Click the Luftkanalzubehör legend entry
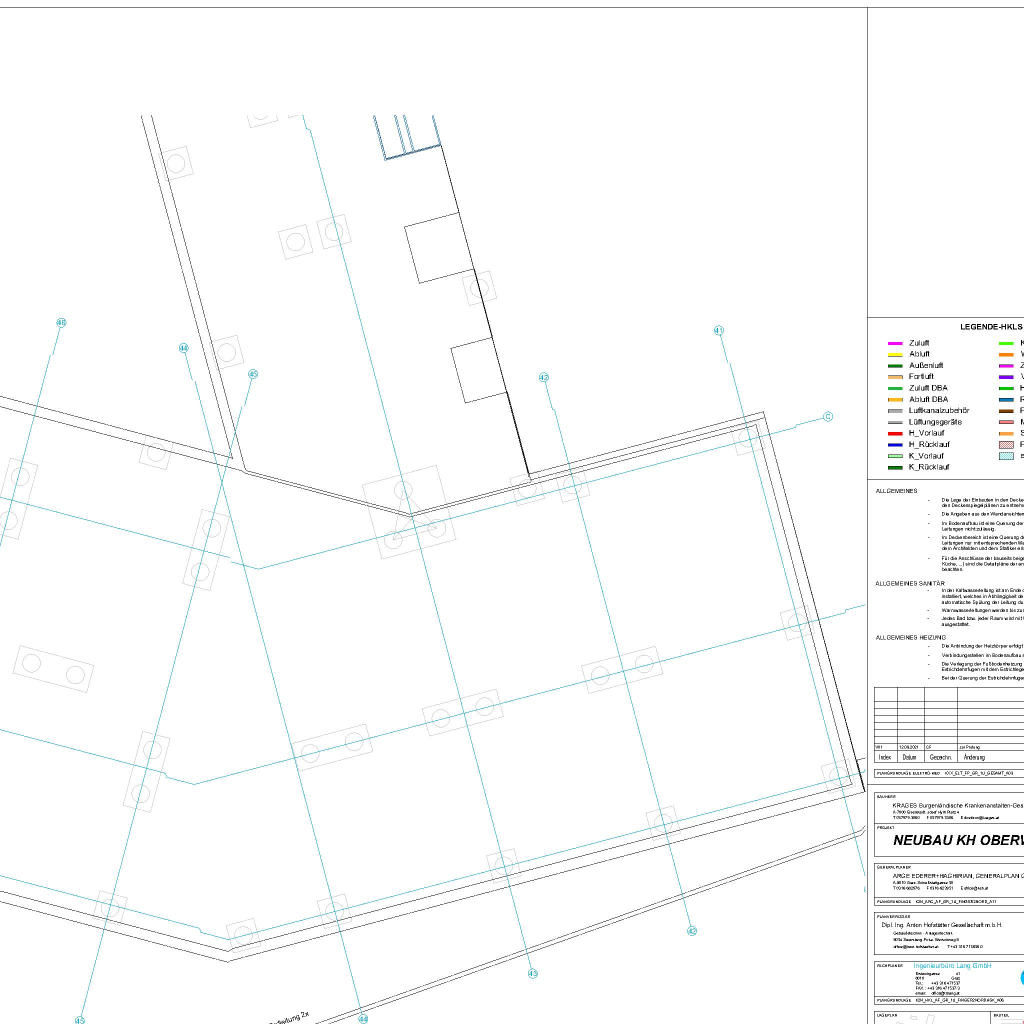This screenshot has height=1024, width=1024. 938,411
